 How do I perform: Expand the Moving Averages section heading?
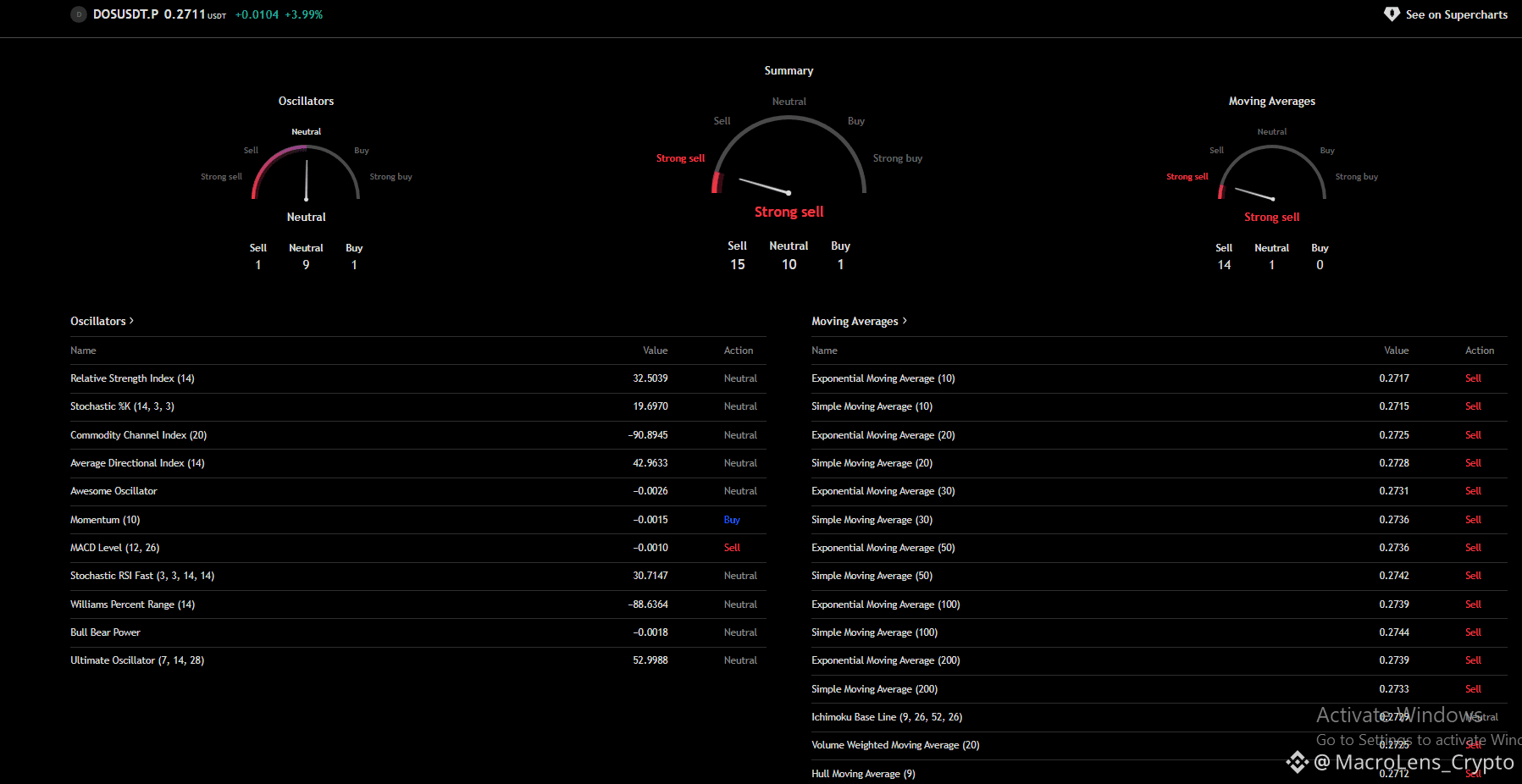859,321
